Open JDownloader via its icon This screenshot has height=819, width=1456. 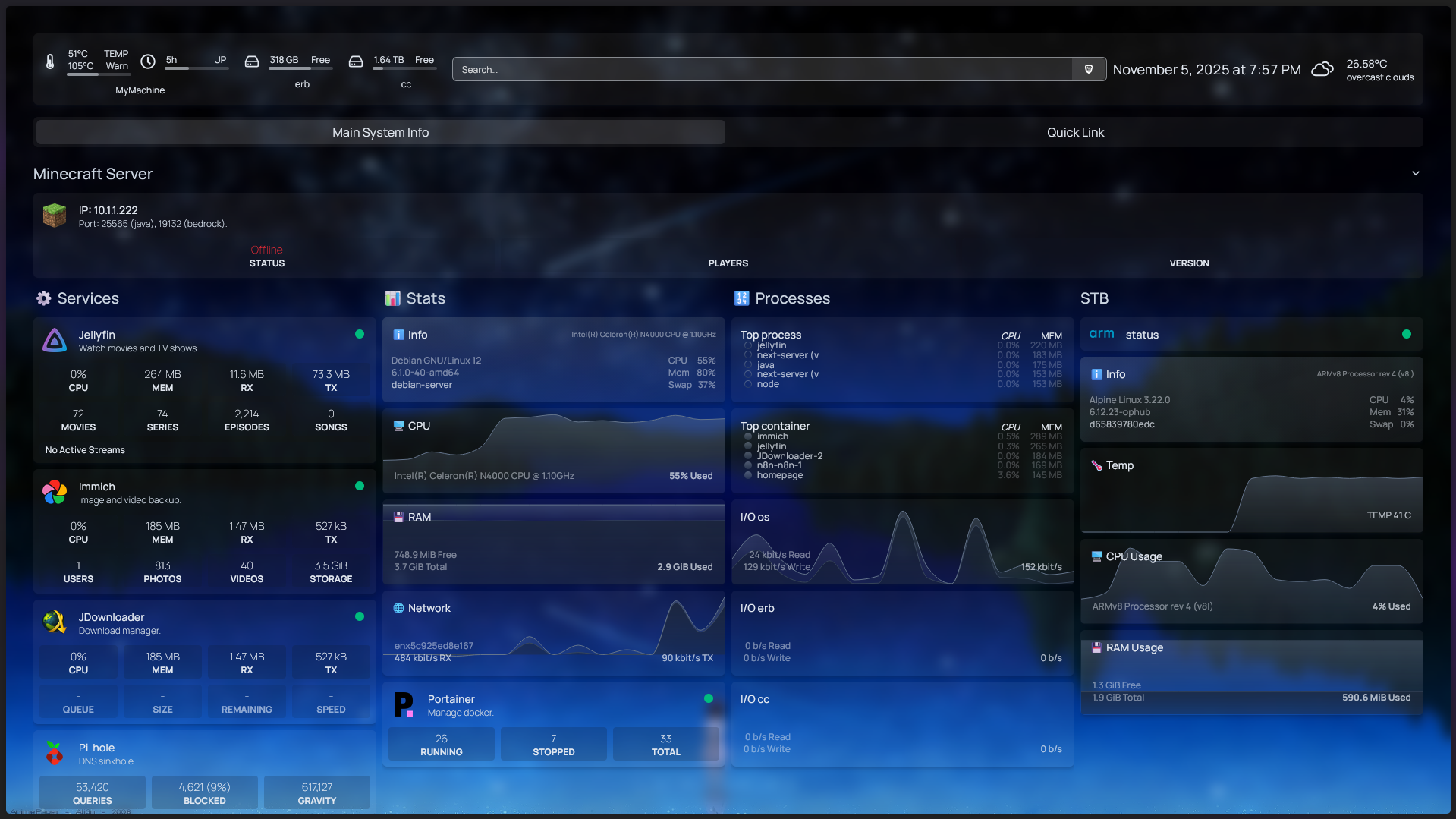coord(54,622)
